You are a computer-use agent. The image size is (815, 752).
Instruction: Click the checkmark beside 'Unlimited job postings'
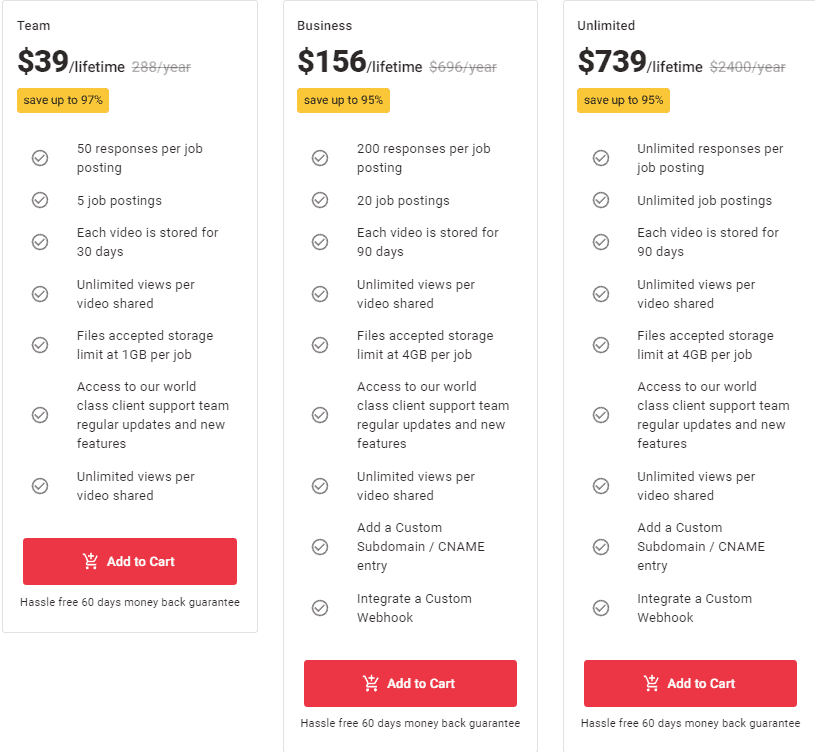coord(601,200)
